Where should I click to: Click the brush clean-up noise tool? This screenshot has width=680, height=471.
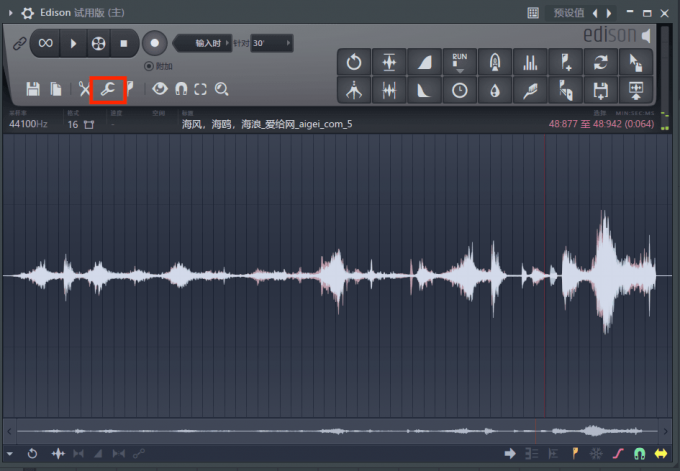[529, 90]
